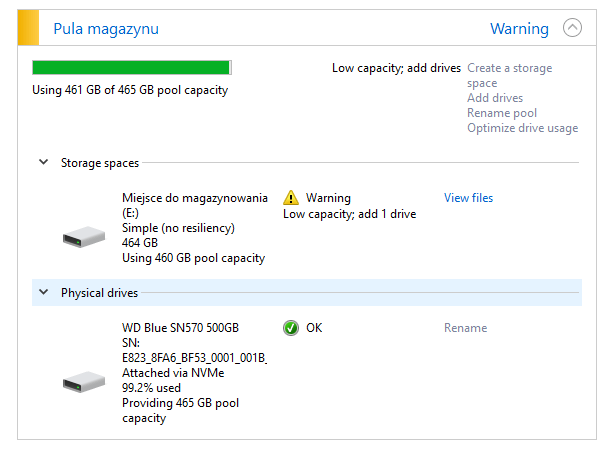Screen dimensions: 609x455
Task: Collapse the Storage spaces section
Action: pyautogui.click(x=44, y=162)
